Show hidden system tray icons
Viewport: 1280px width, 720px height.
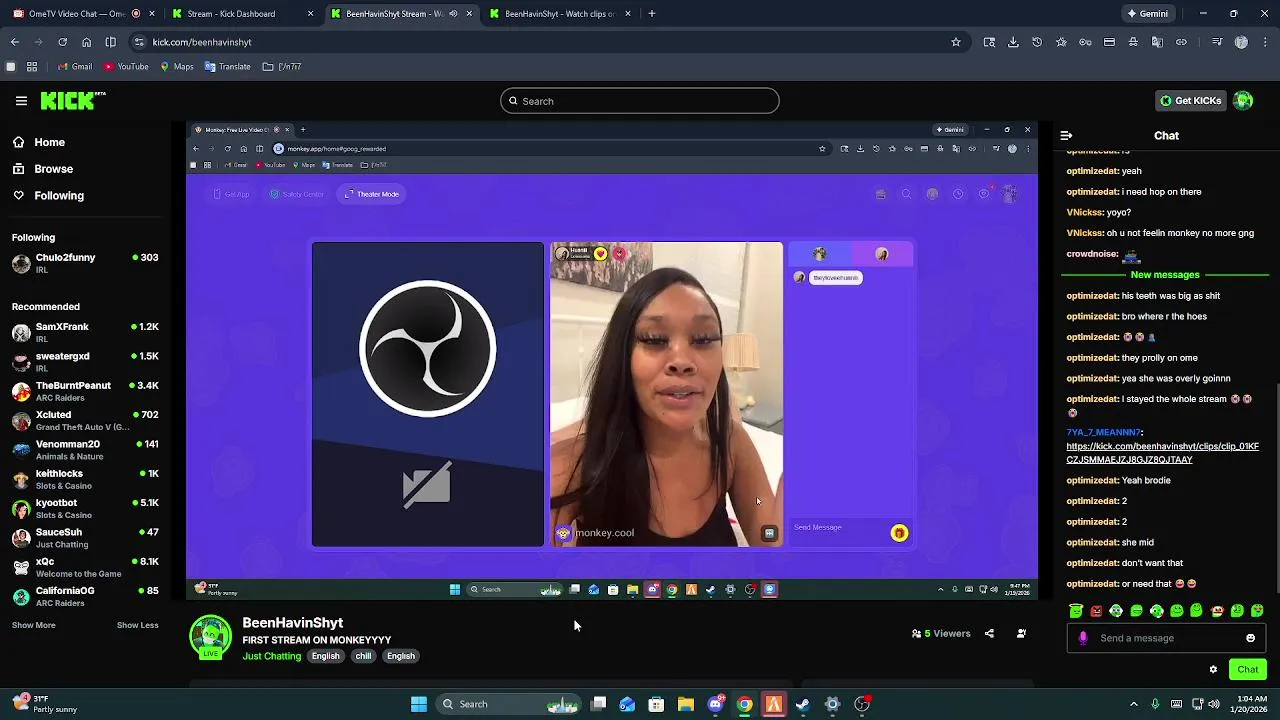click(x=1133, y=704)
